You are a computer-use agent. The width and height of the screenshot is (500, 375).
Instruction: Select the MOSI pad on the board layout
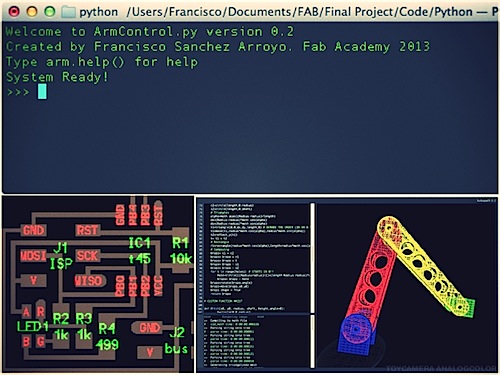point(33,256)
